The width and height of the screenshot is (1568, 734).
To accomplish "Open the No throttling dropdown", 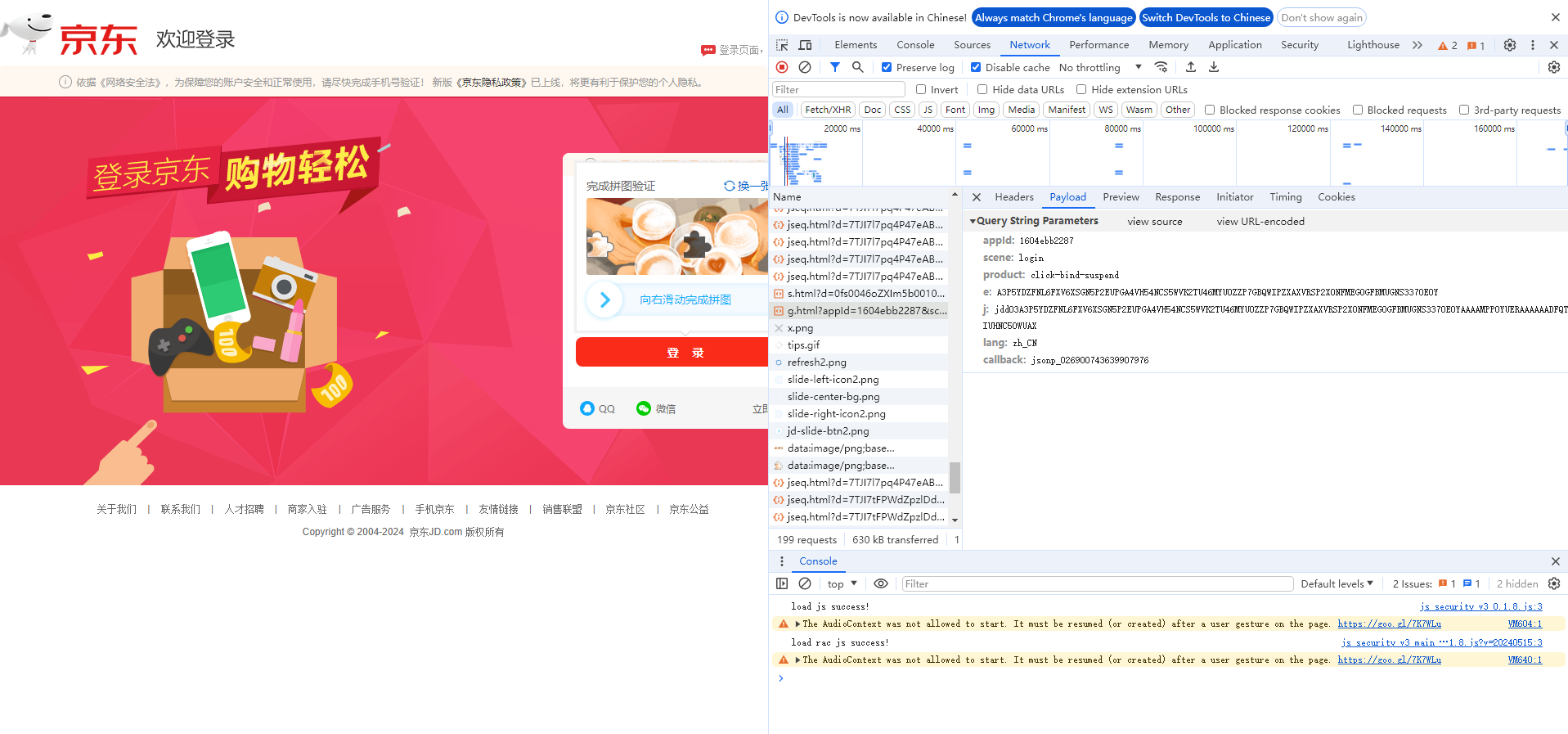I will [x=1100, y=67].
